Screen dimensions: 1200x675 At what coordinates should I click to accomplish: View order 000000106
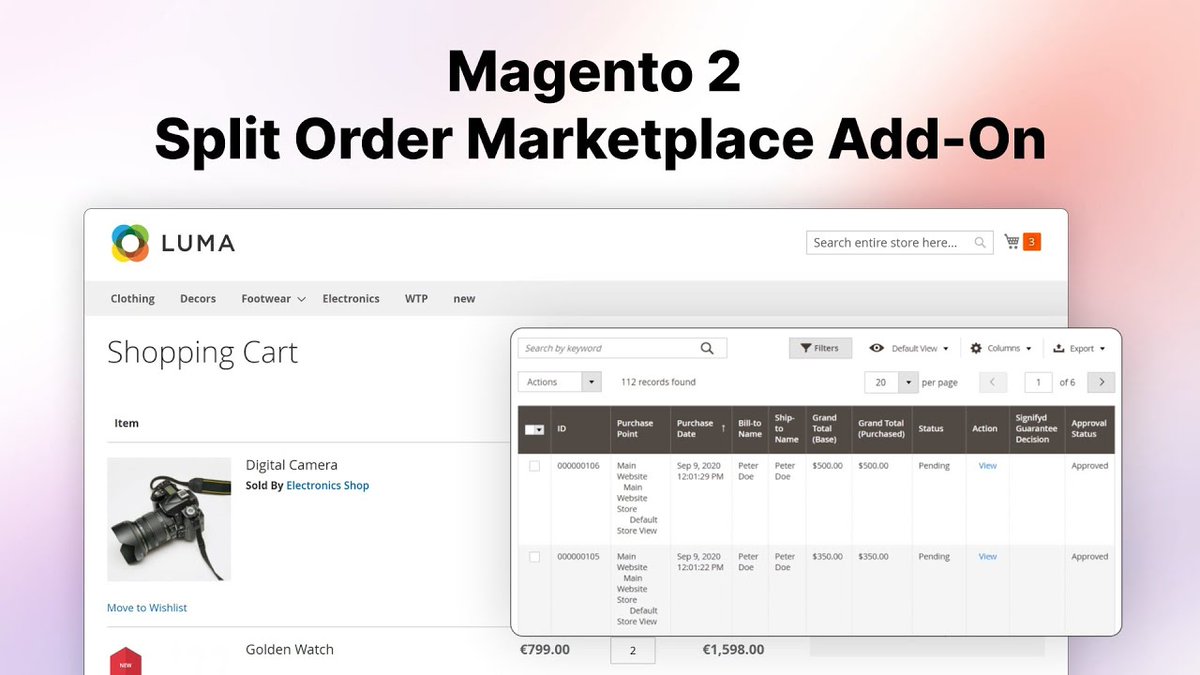(987, 466)
